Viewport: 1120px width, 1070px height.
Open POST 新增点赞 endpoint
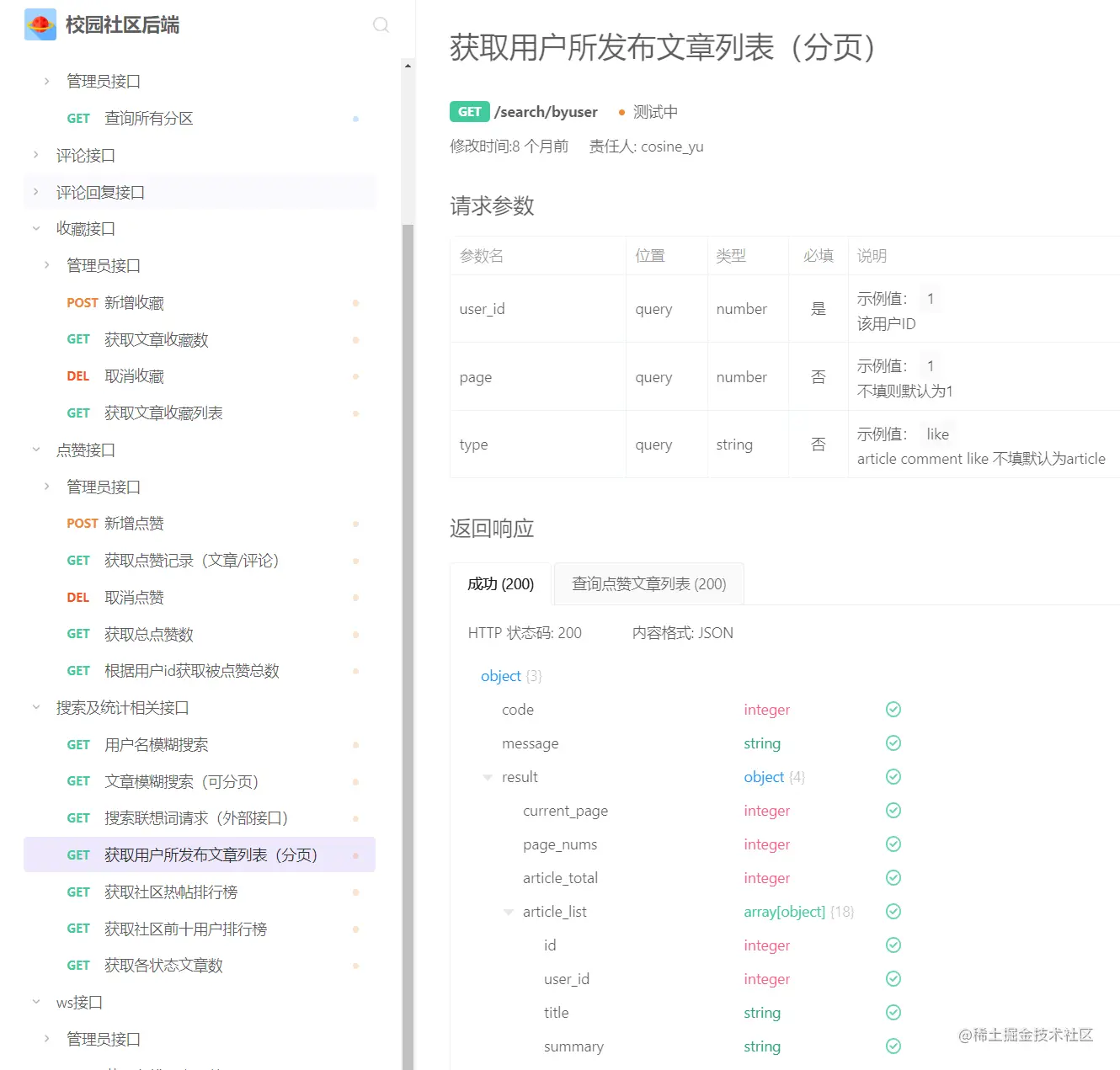200,524
